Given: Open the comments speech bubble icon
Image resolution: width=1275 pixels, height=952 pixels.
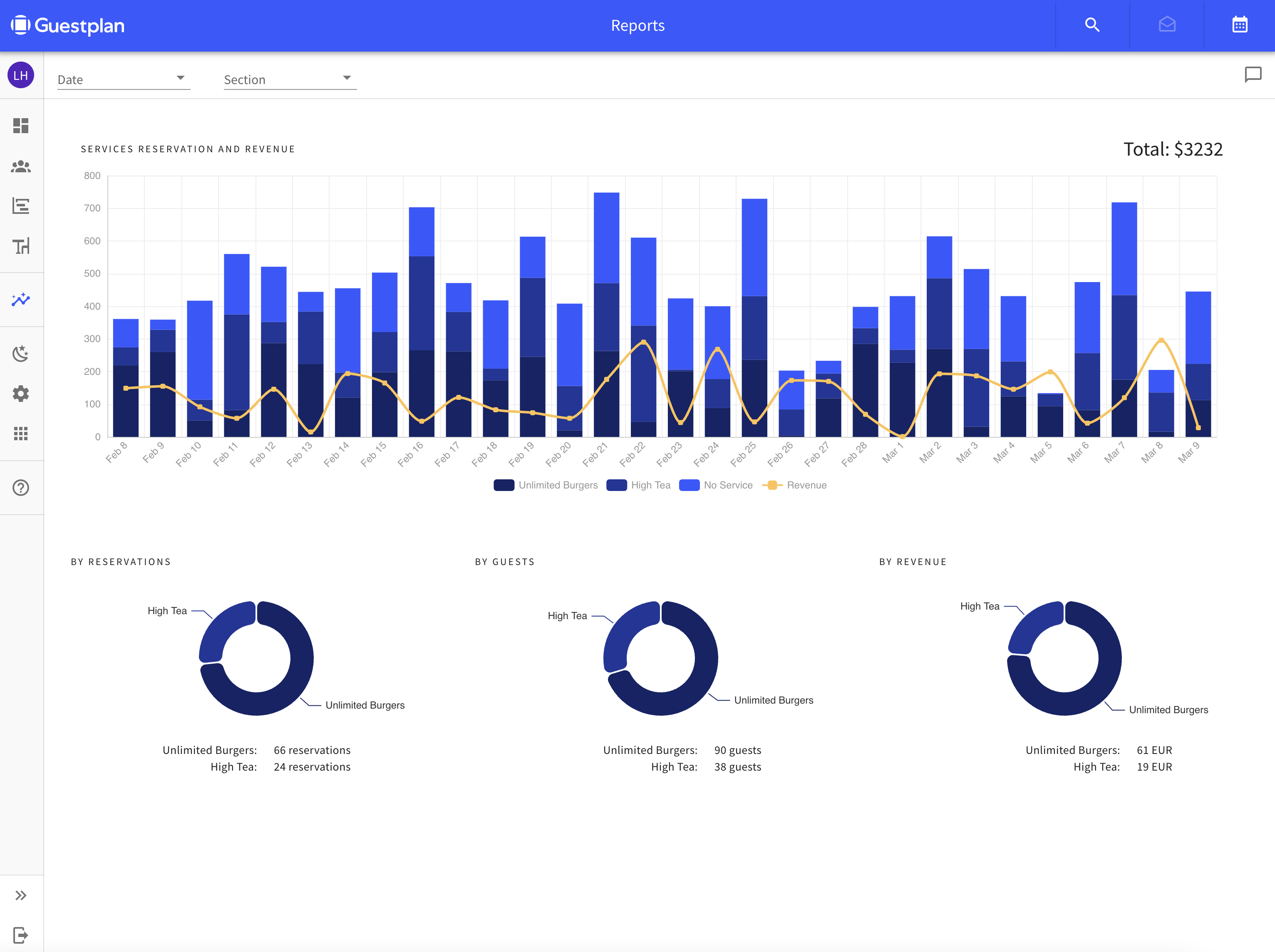Looking at the screenshot, I should click(1253, 75).
